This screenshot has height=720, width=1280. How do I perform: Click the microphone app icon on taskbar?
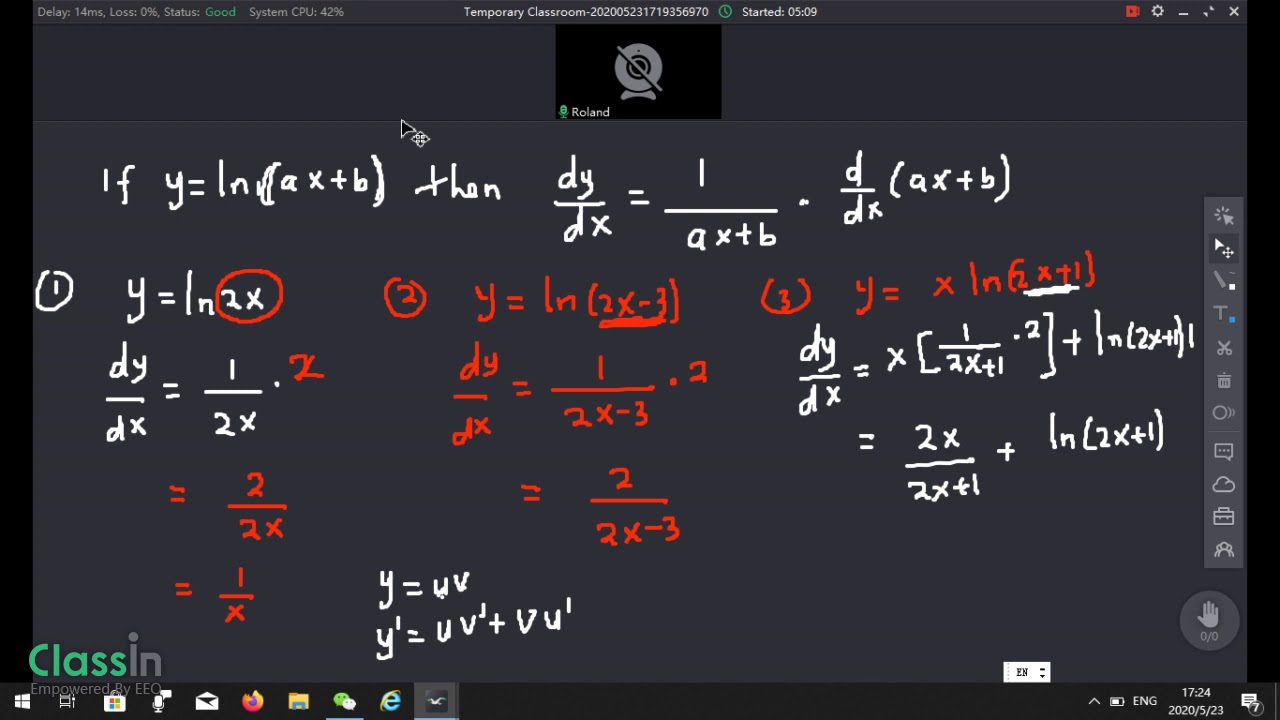click(160, 702)
